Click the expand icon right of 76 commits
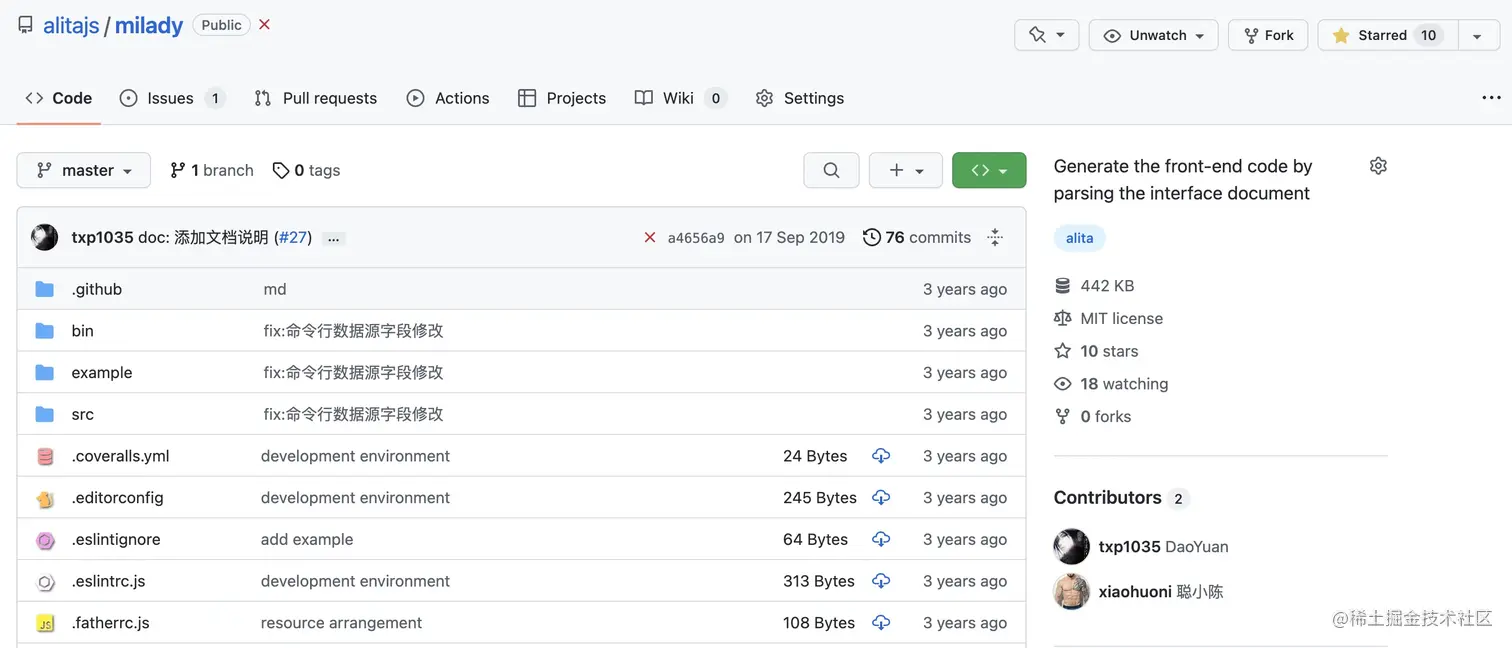 994,237
